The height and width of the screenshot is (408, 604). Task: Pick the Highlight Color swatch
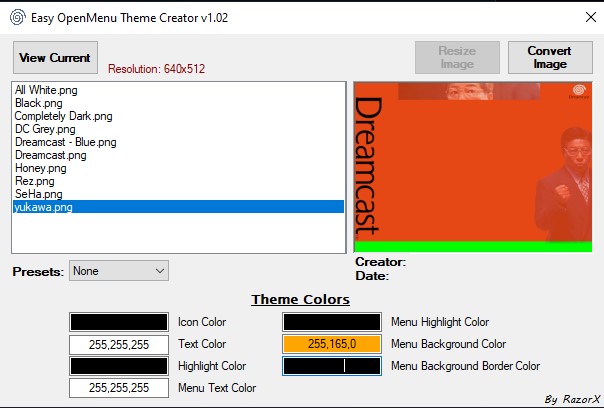(119, 366)
